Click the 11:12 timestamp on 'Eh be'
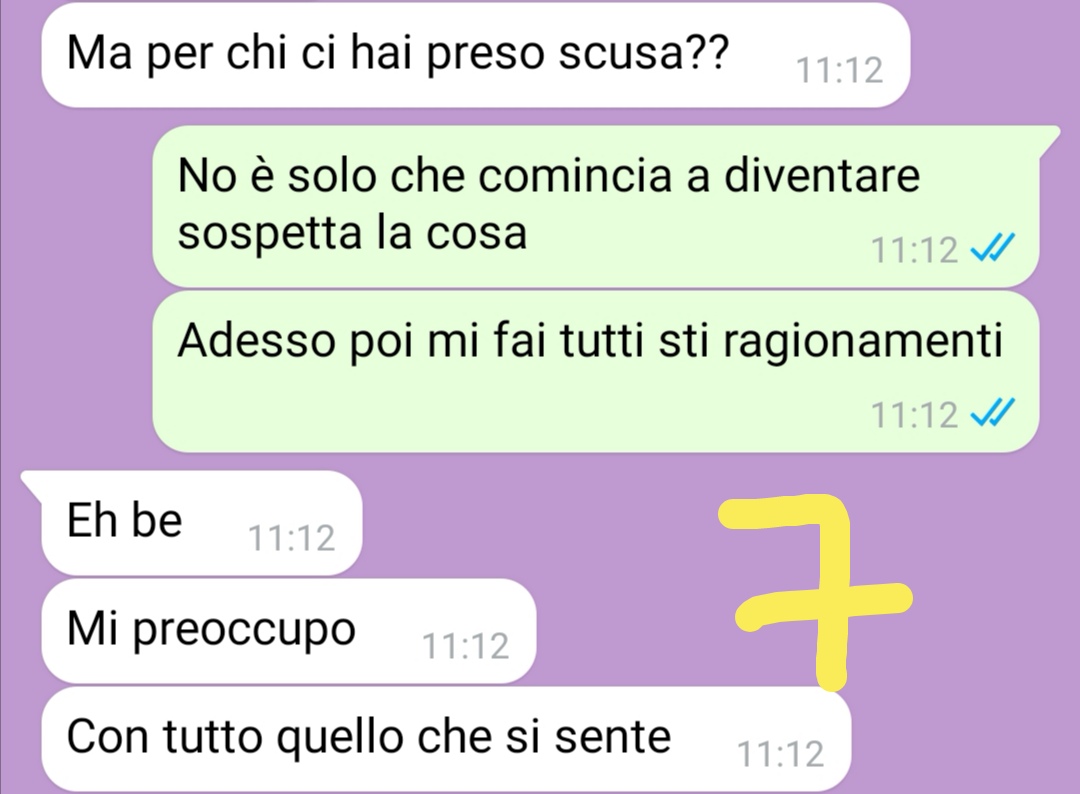 (291, 538)
